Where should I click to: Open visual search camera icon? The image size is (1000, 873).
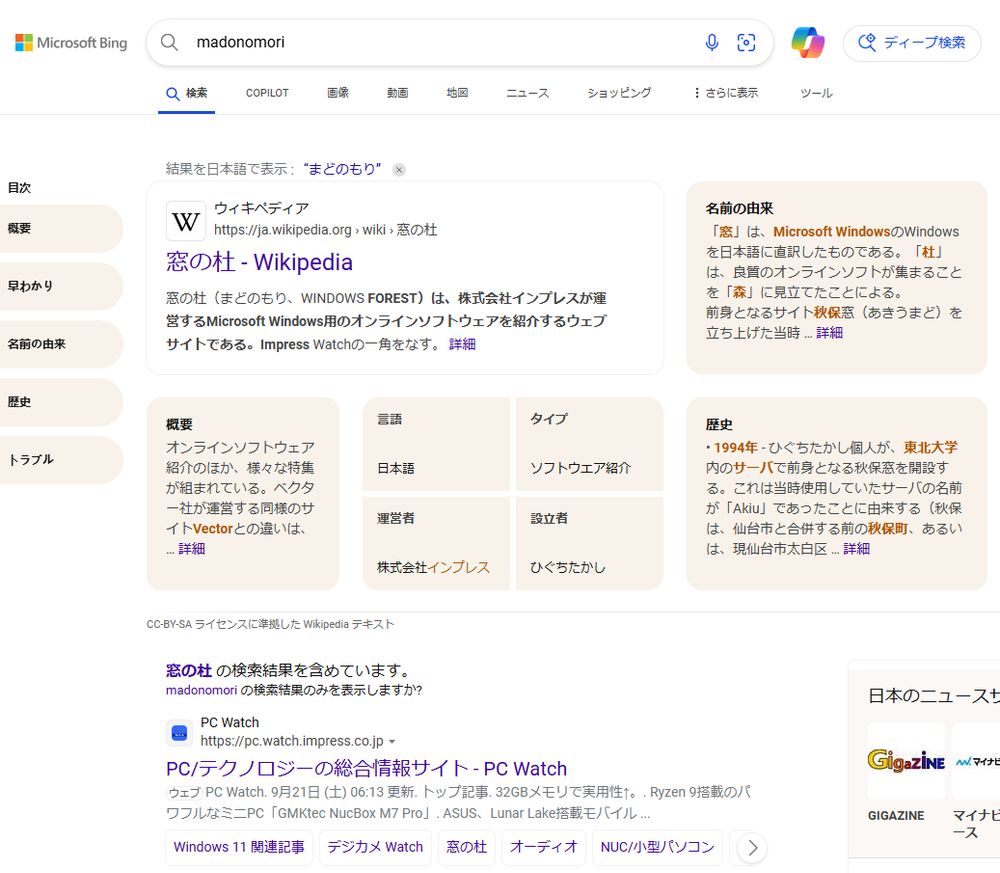[746, 42]
